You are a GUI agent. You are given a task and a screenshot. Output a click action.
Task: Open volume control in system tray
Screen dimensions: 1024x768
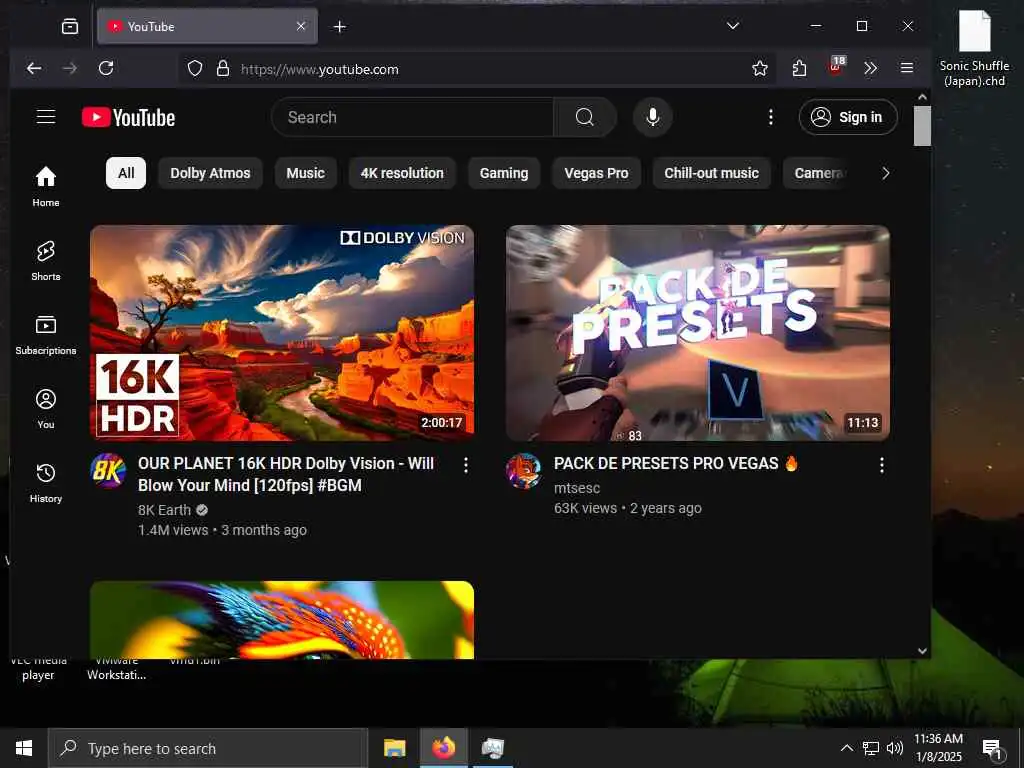click(x=895, y=748)
